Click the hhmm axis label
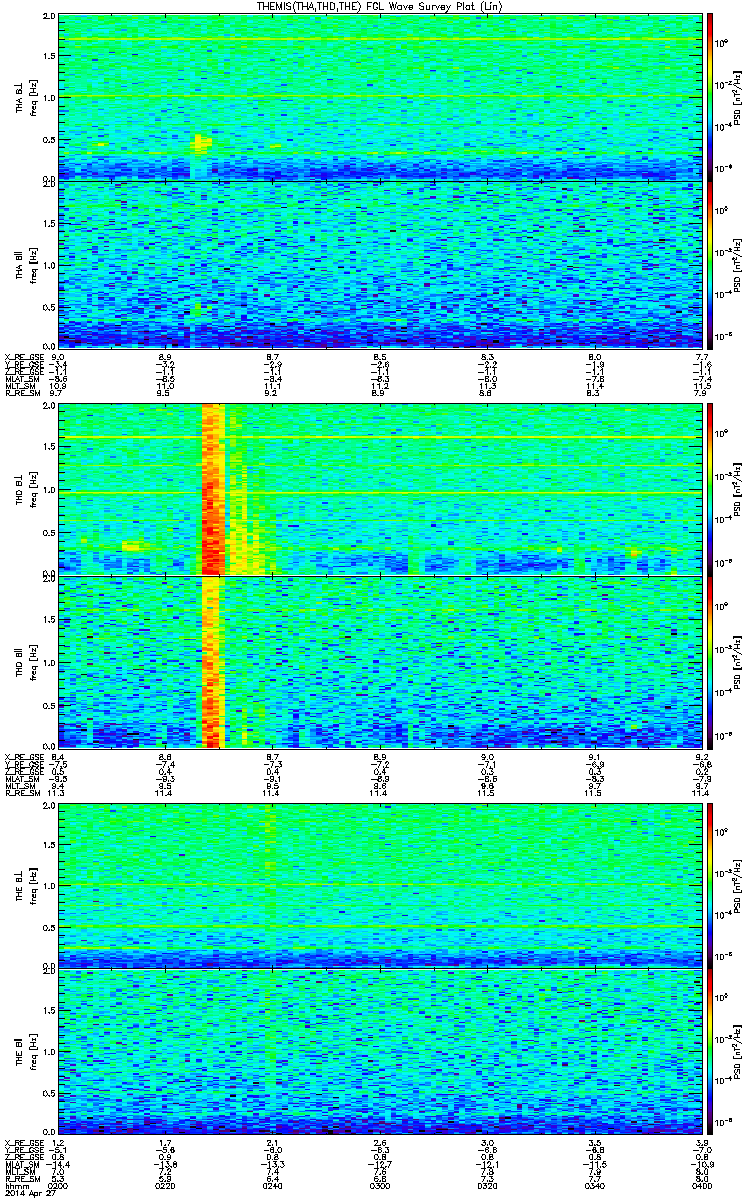This screenshot has width=750, height=1200. (16, 1185)
